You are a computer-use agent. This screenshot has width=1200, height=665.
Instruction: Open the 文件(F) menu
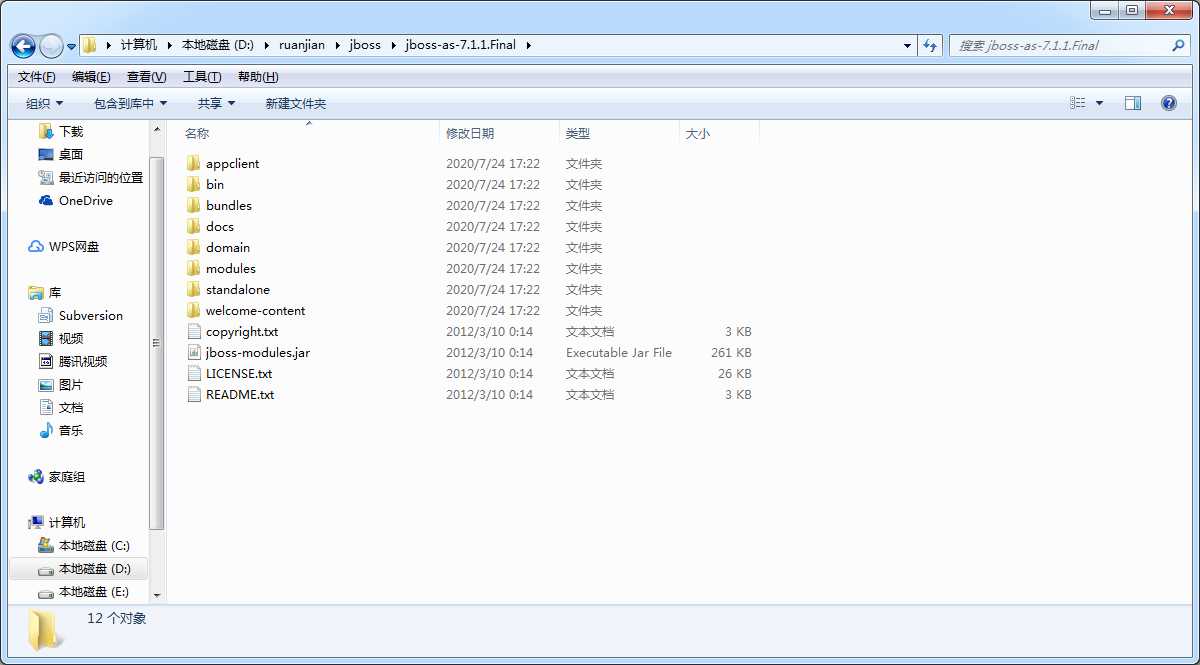coord(36,77)
